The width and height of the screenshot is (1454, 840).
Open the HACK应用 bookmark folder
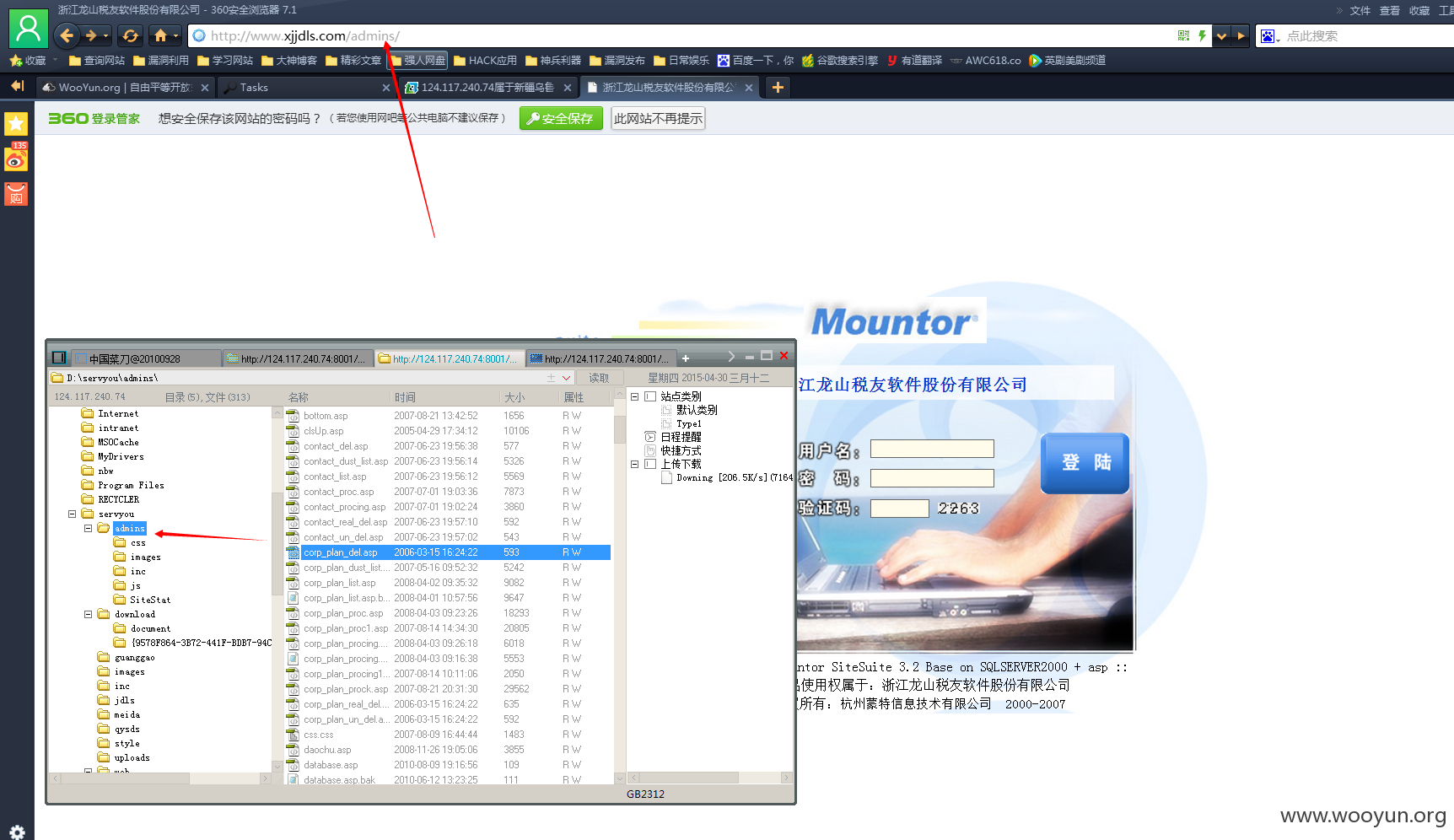[x=485, y=61]
